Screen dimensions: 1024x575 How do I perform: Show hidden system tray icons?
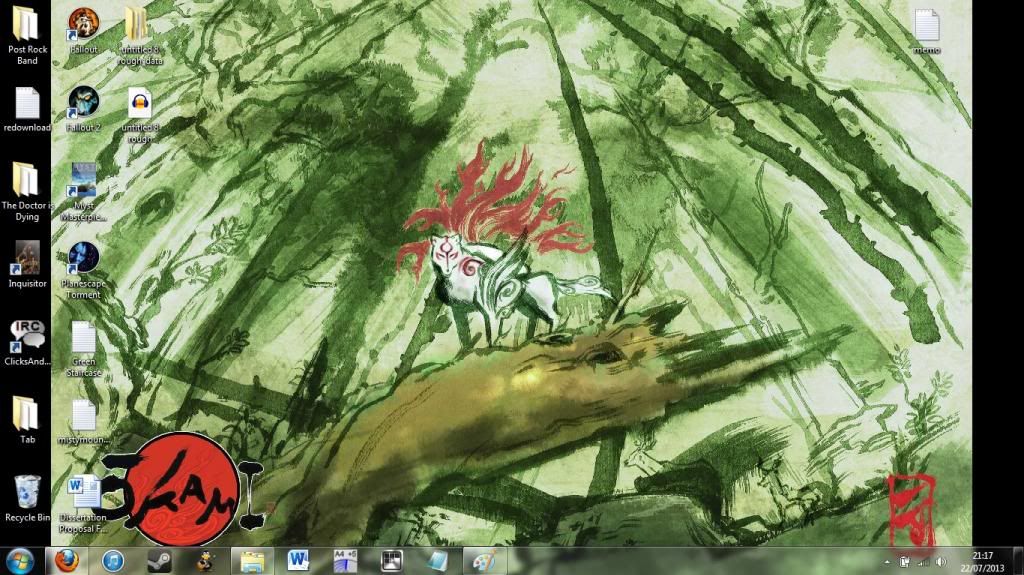[887, 562]
